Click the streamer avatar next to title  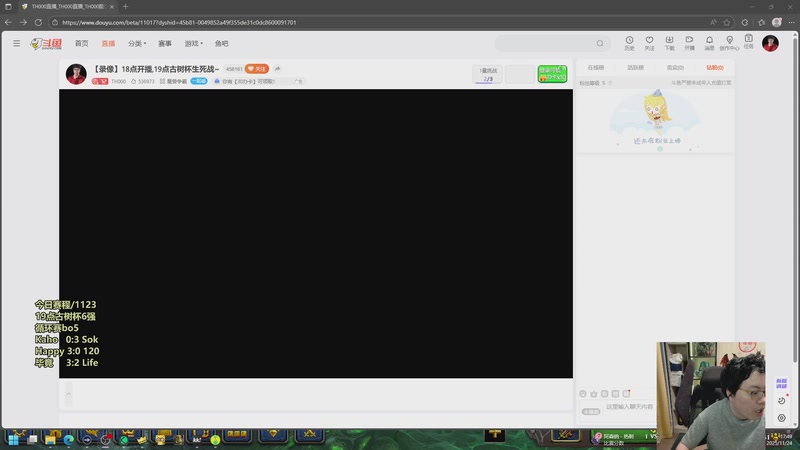[76, 74]
